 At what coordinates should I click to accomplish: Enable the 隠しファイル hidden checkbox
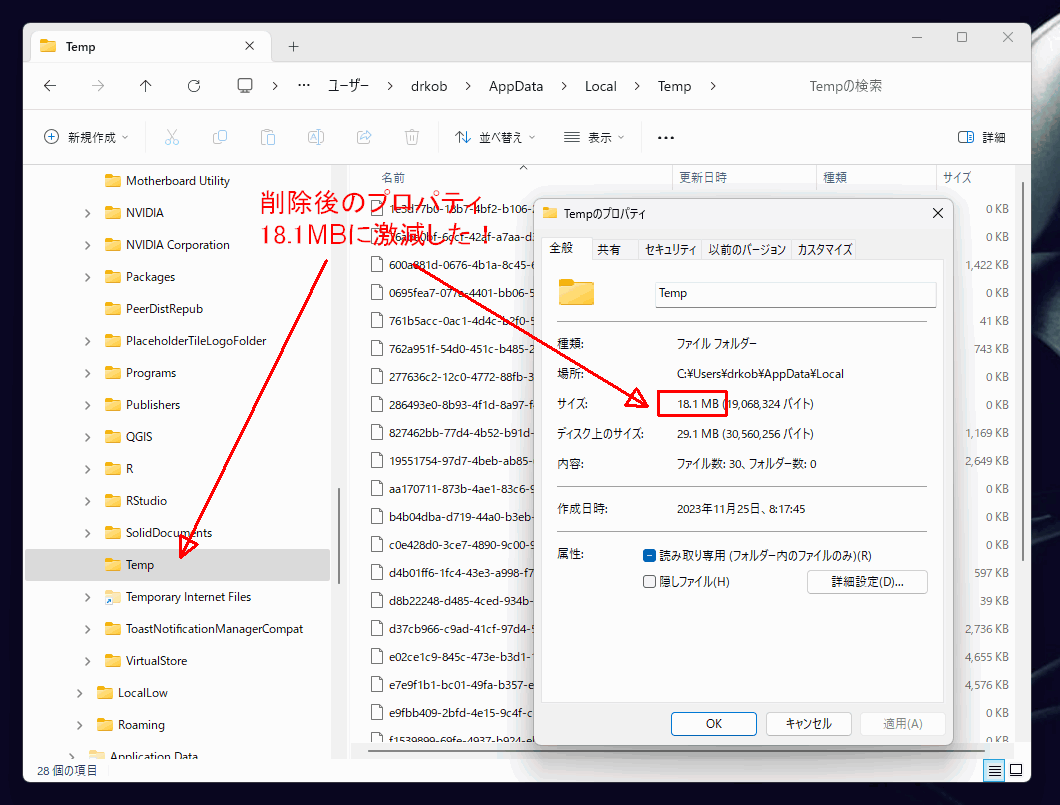[649, 581]
